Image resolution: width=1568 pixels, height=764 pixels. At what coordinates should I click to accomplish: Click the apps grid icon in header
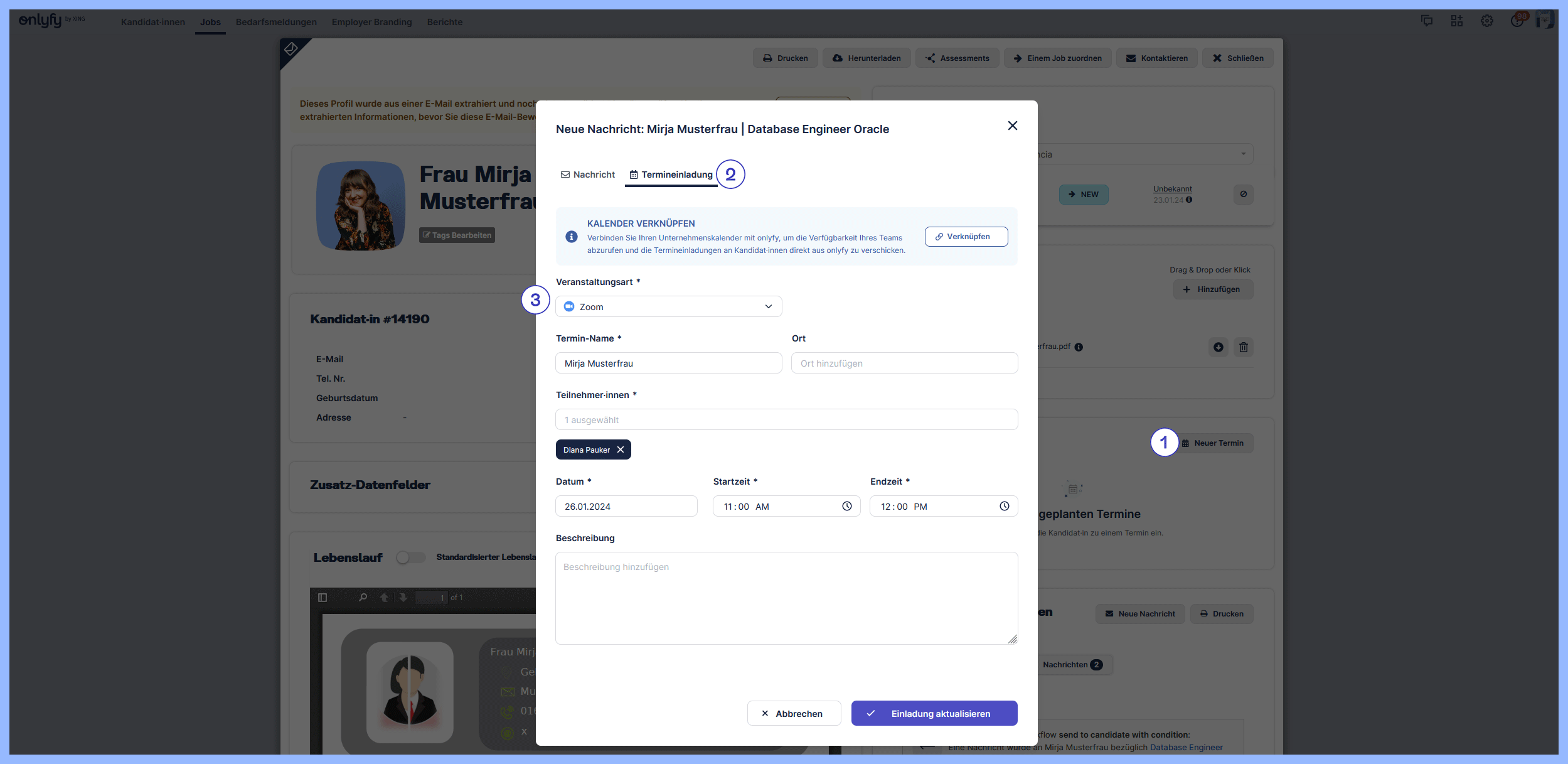pos(1456,21)
